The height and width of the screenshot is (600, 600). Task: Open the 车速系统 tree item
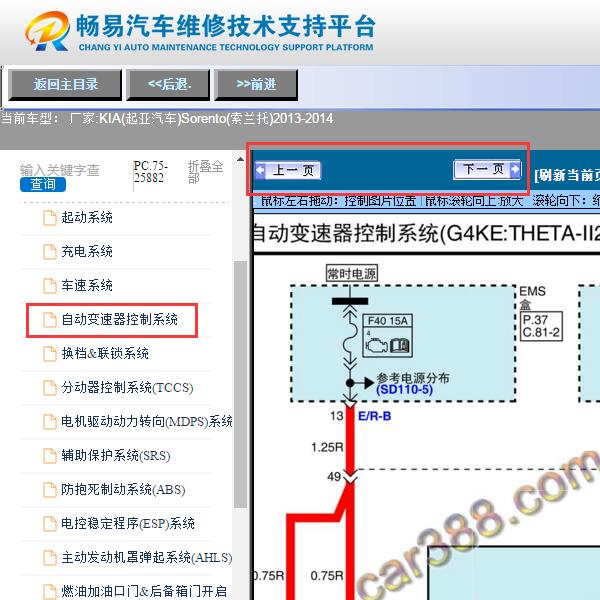point(87,285)
